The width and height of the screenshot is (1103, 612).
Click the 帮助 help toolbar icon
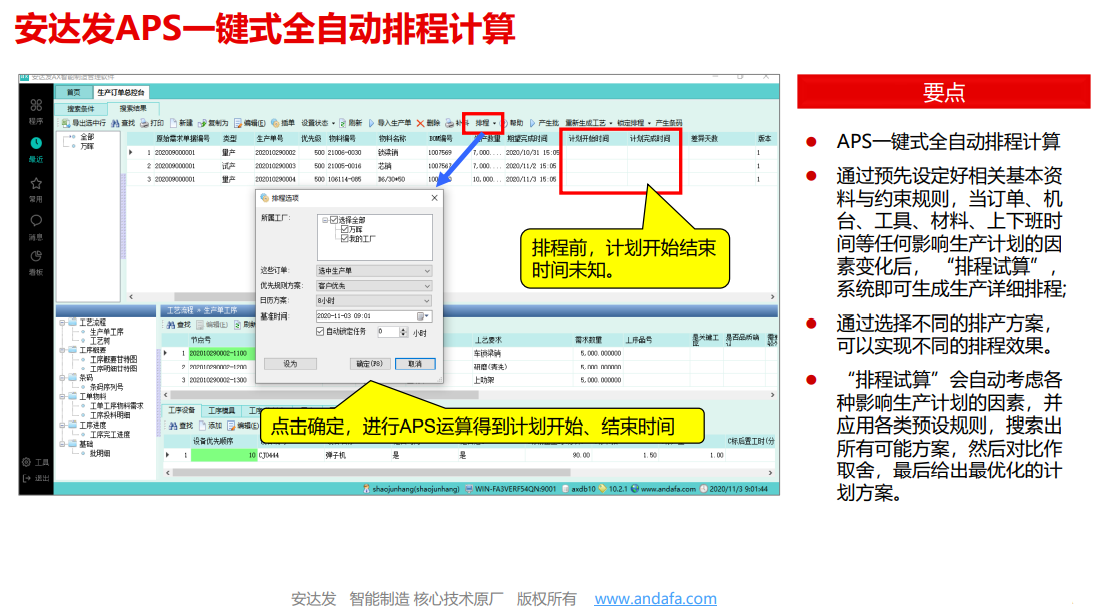[x=504, y=123]
